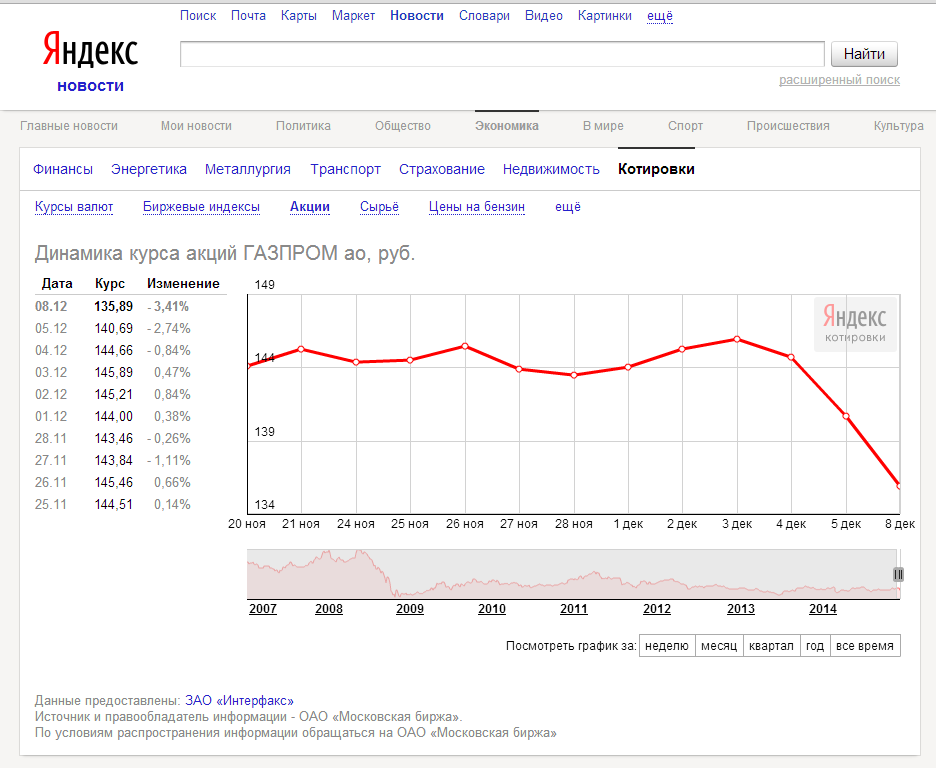
Task: Click the Курс column header
Action: (110, 283)
